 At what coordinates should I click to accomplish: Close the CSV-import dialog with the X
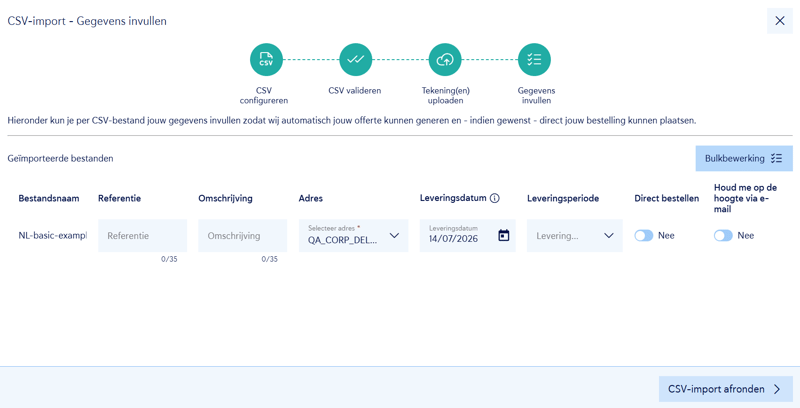pyautogui.click(x=780, y=21)
